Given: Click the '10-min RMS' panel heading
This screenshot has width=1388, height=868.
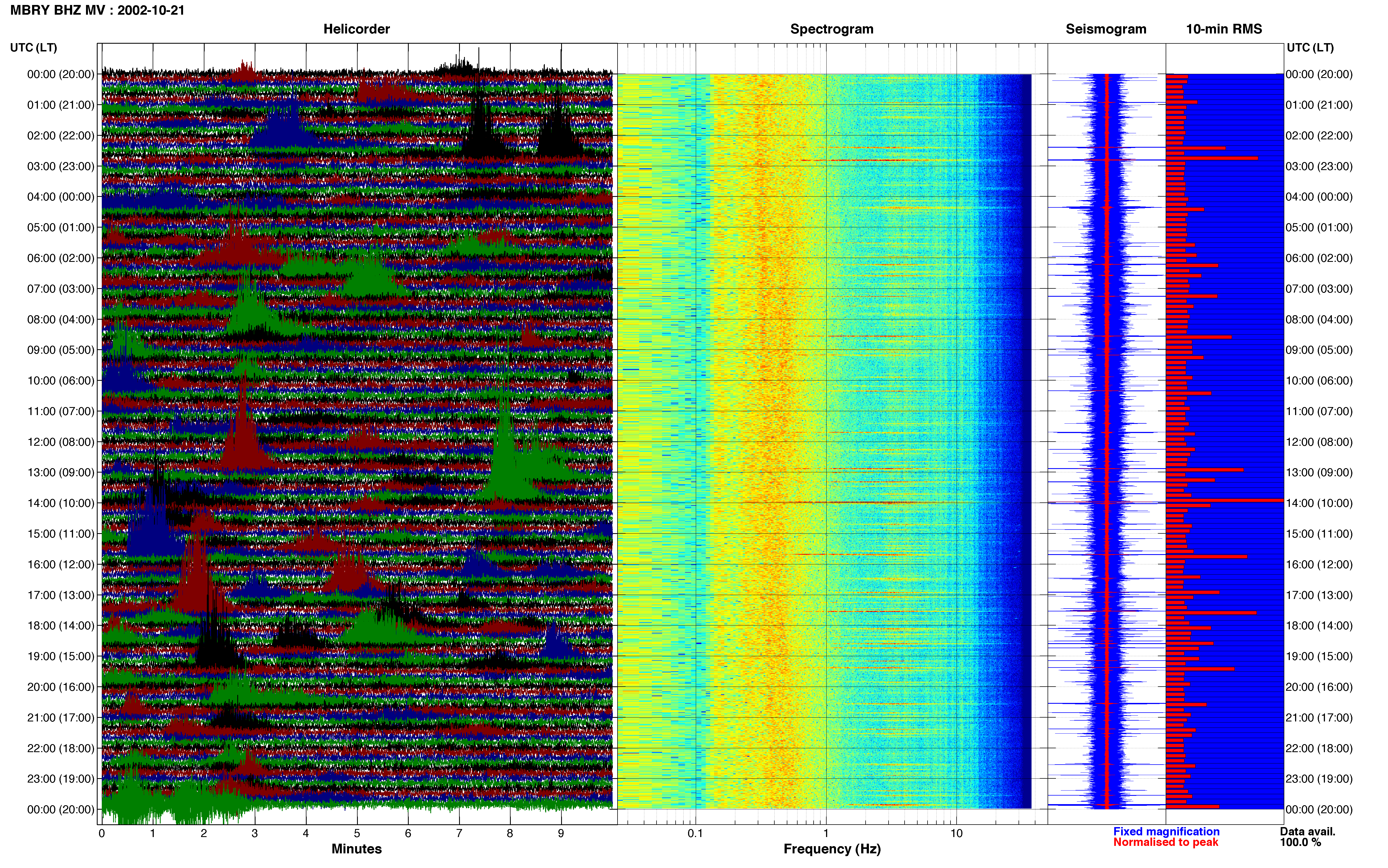Looking at the screenshot, I should [1224, 29].
